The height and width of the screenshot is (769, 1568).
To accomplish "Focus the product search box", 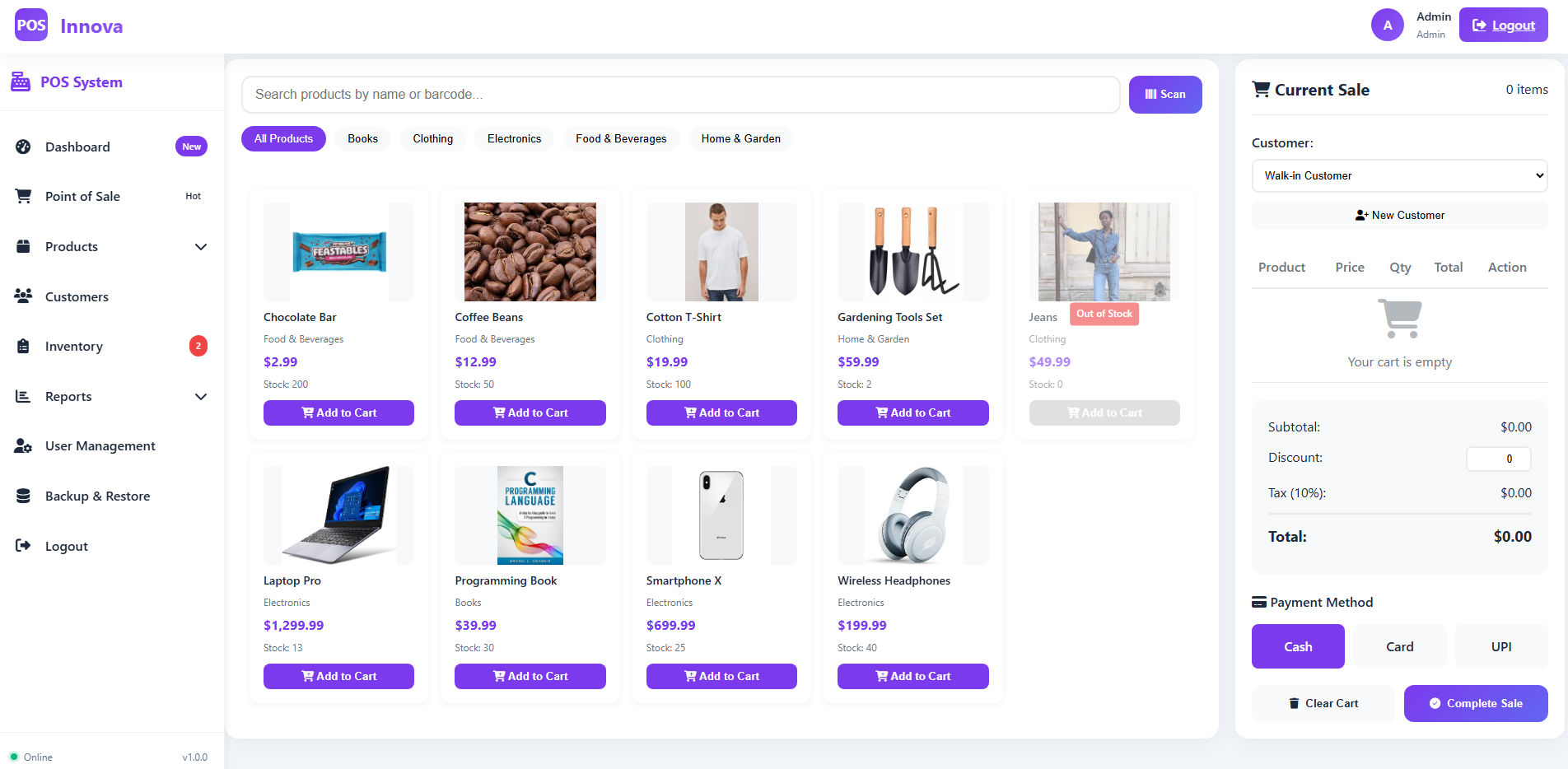I will pyautogui.click(x=680, y=95).
